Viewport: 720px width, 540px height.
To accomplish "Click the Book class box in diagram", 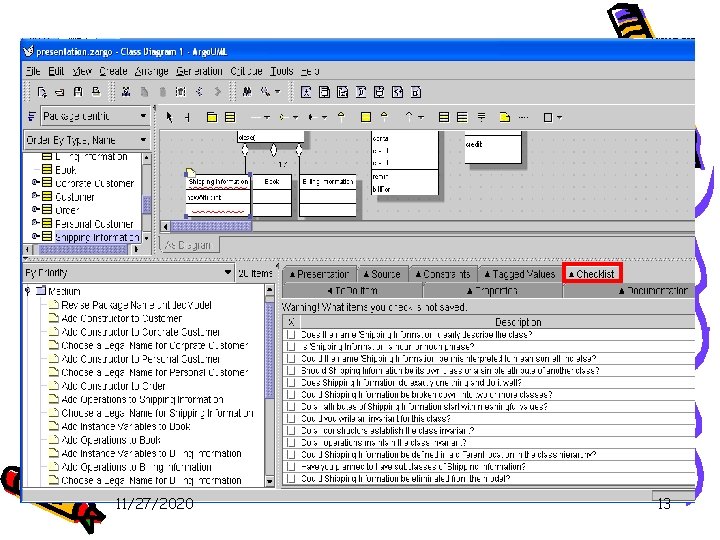I will pos(272,195).
